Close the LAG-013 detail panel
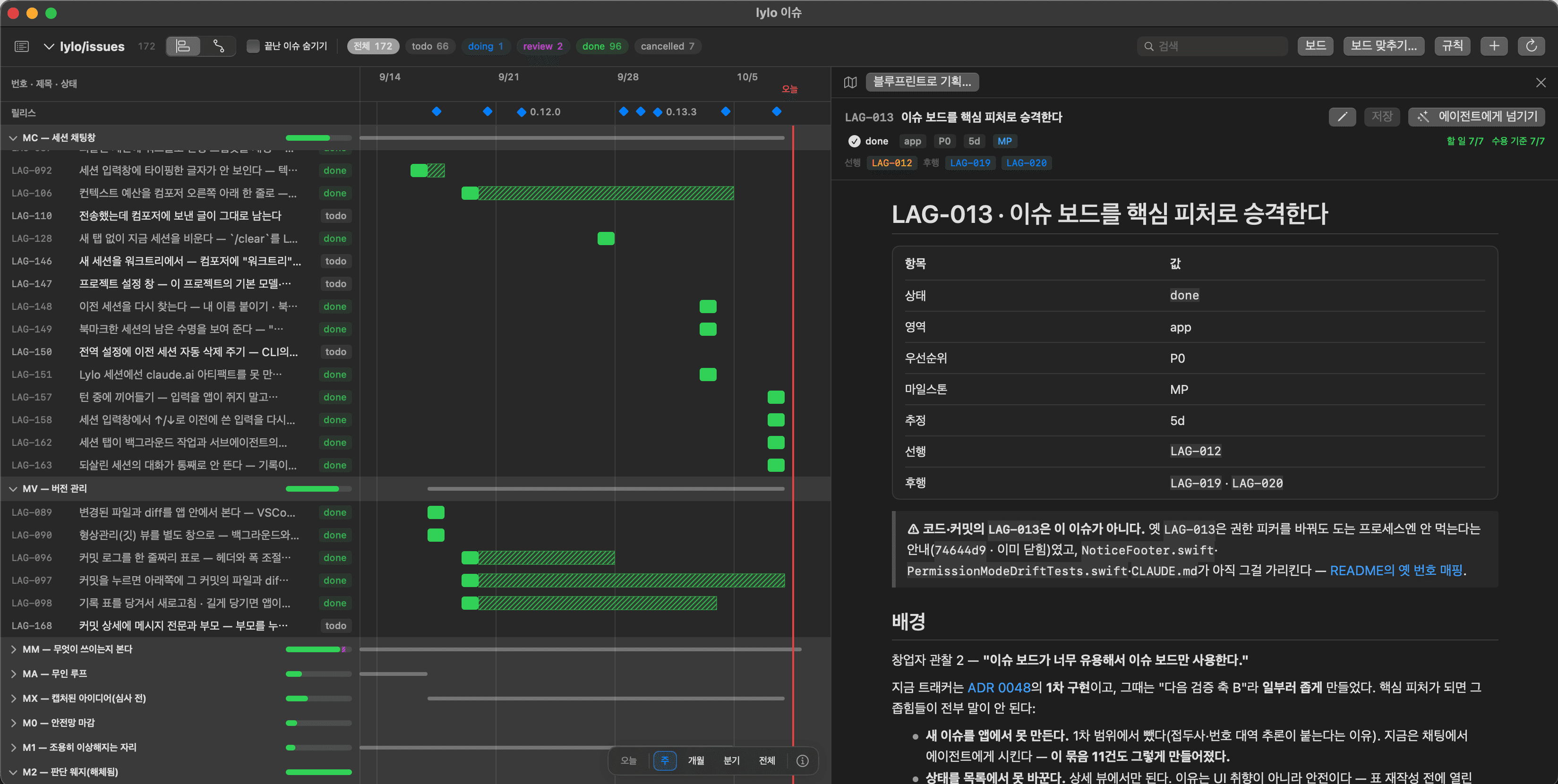The height and width of the screenshot is (784, 1558). [1541, 82]
